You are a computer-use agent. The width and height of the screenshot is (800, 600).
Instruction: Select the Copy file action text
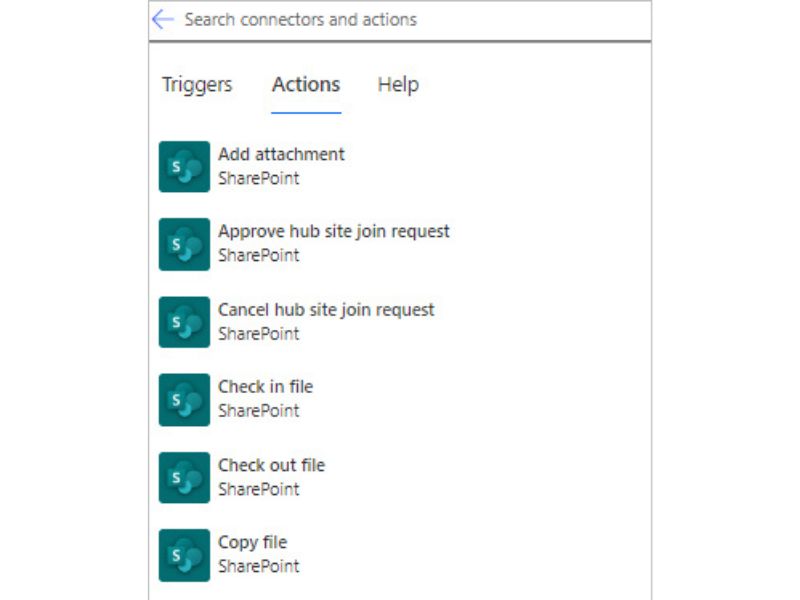[252, 542]
